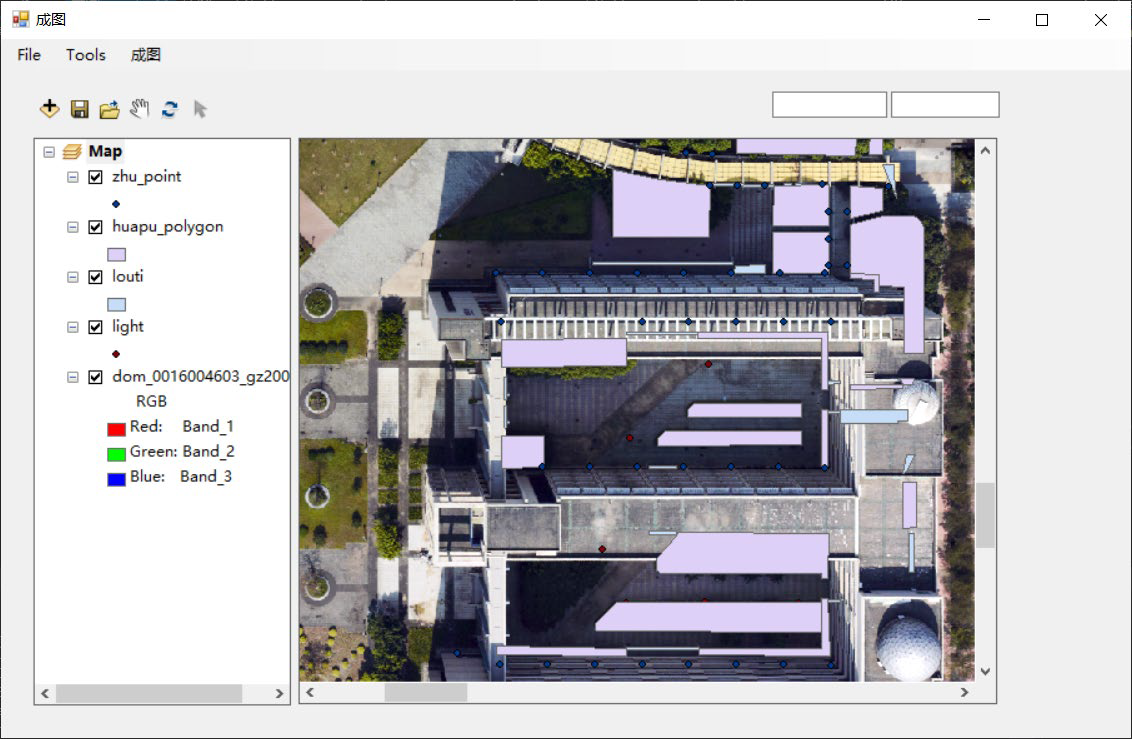Viewport: 1132px width, 739px height.
Task: Select the Pan hand tool
Action: [139, 109]
